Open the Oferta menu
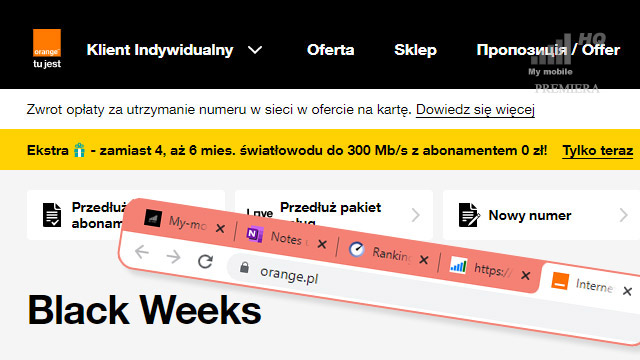The image size is (640, 360). coord(330,50)
